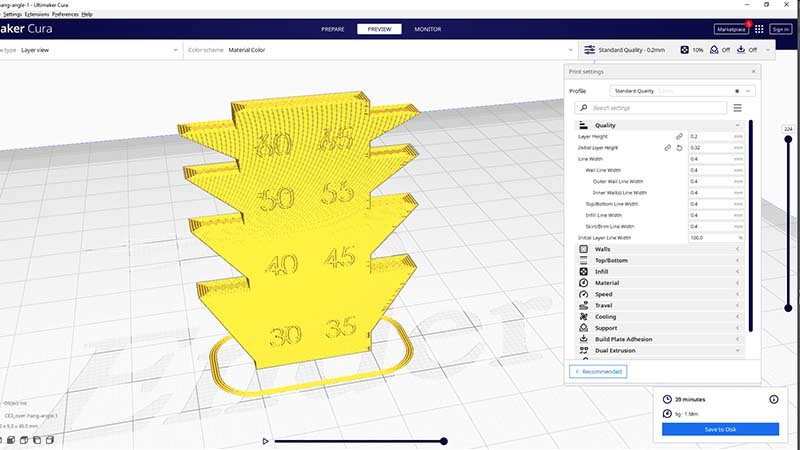Switch to the MONITOR stage tab
The image size is (800, 450).
tap(428, 29)
